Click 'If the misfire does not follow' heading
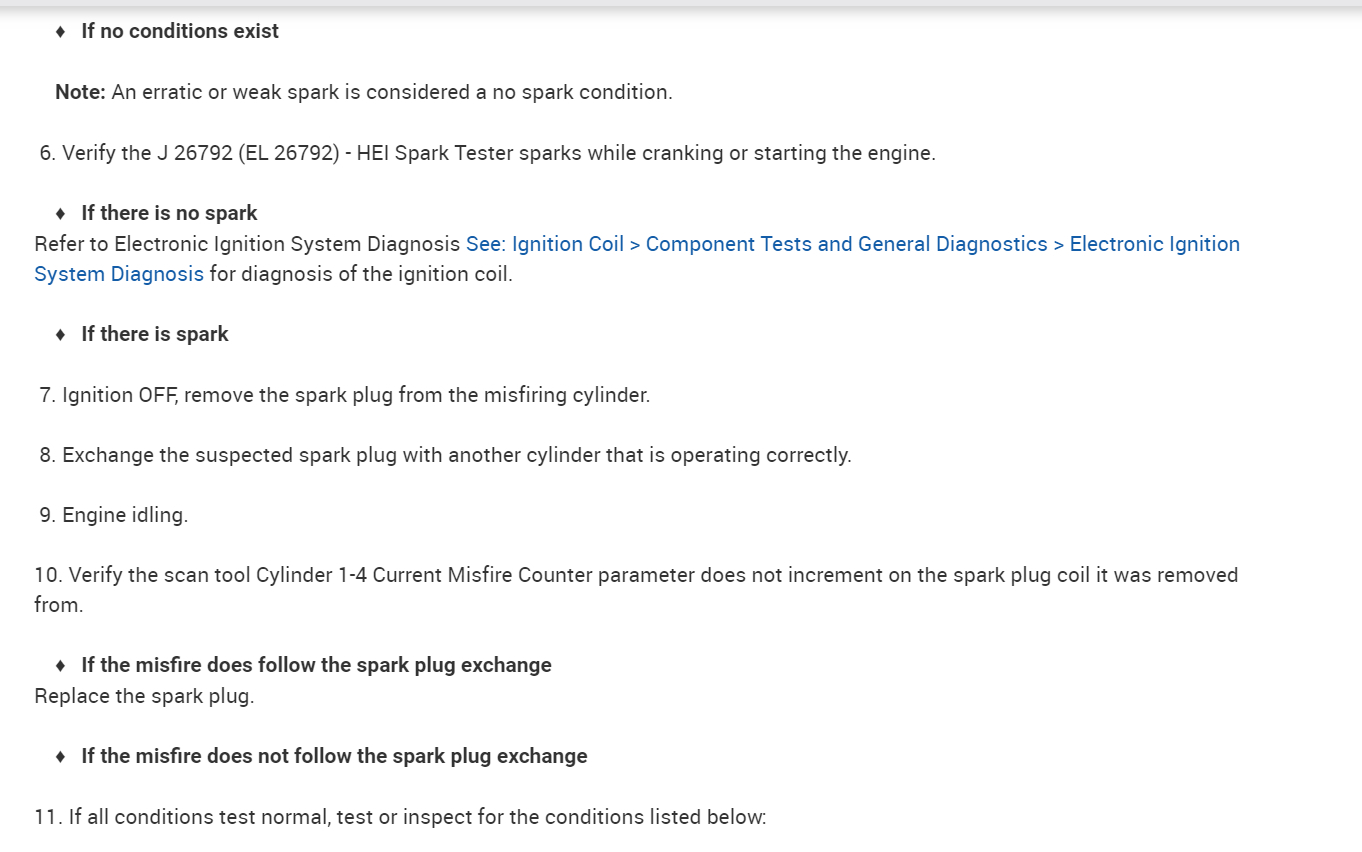 coord(334,756)
